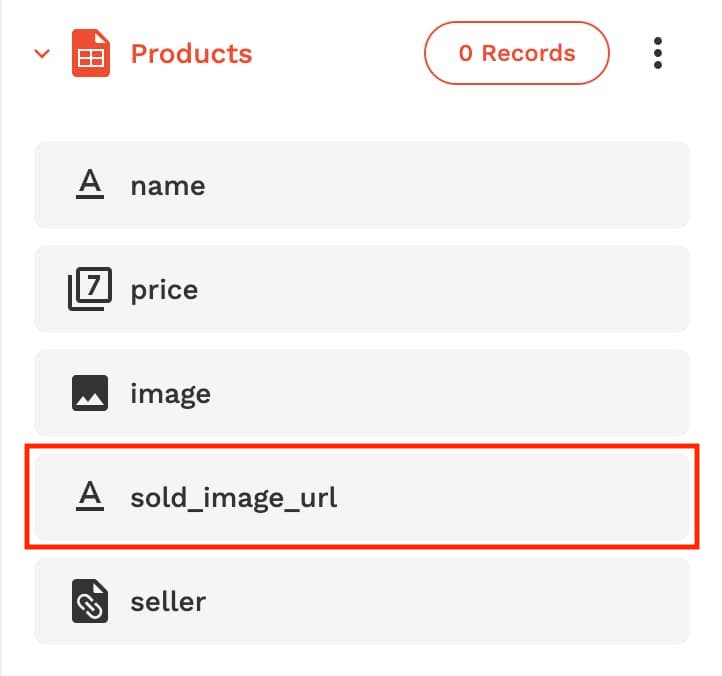
Task: Click the picture icon beside image
Action: coord(90,393)
